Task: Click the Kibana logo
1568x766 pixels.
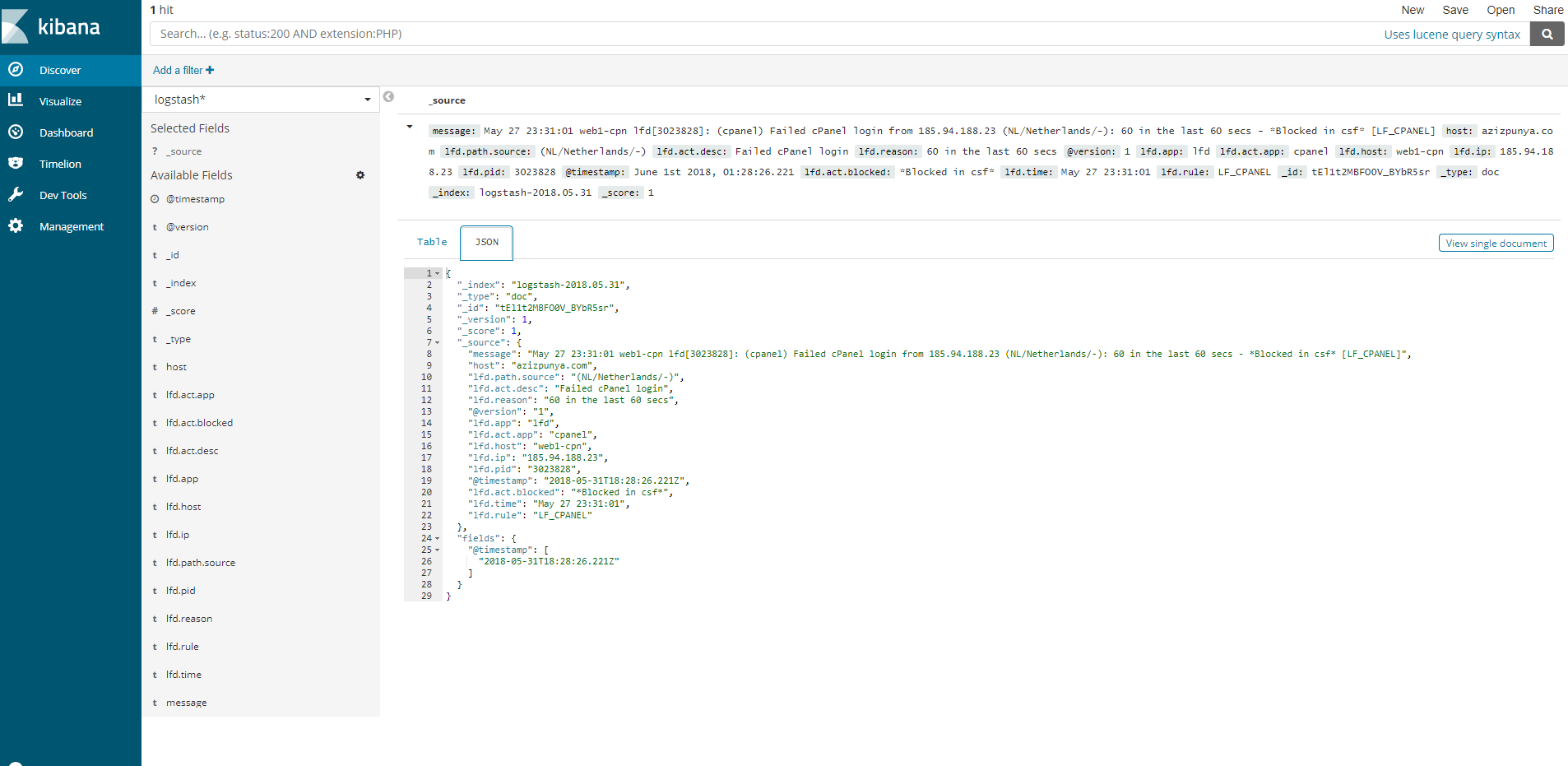Action: pyautogui.click(x=51, y=26)
